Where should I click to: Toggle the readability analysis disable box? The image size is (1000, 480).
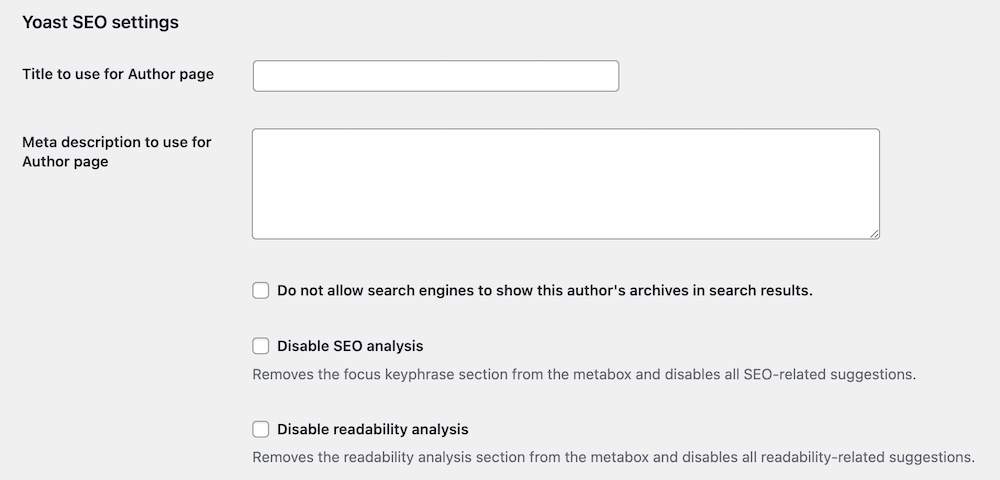point(260,429)
